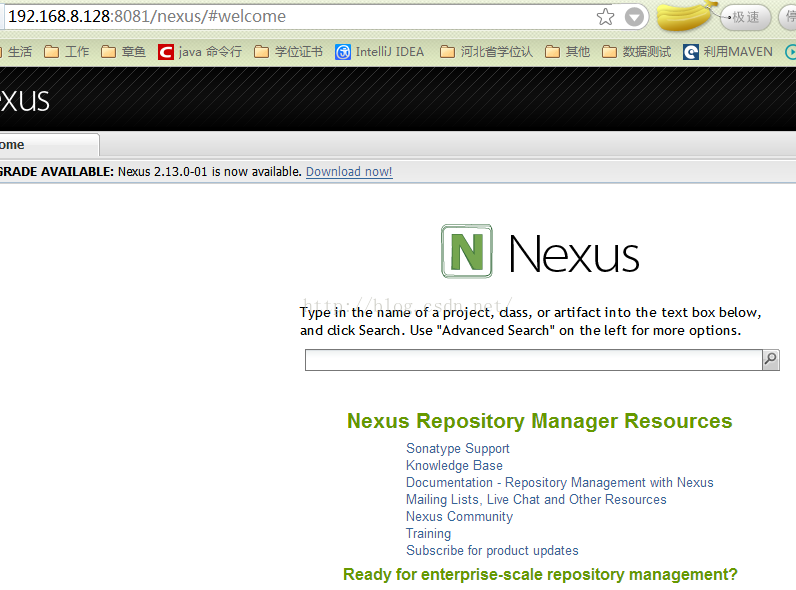The height and width of the screenshot is (590, 796).
Task: Click the bookmark star icon in address bar
Action: click(x=605, y=17)
